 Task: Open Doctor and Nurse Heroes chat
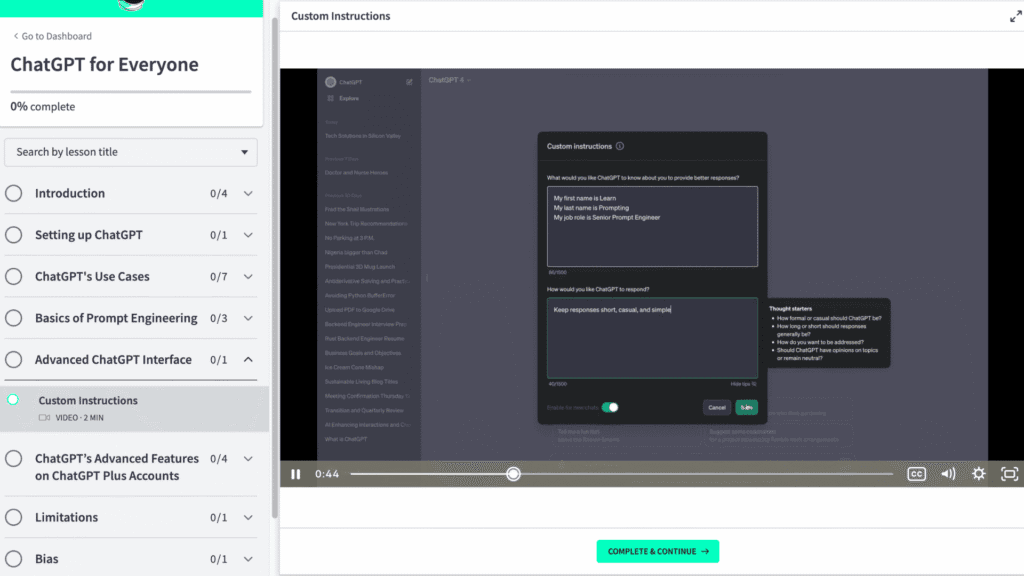click(x=357, y=172)
